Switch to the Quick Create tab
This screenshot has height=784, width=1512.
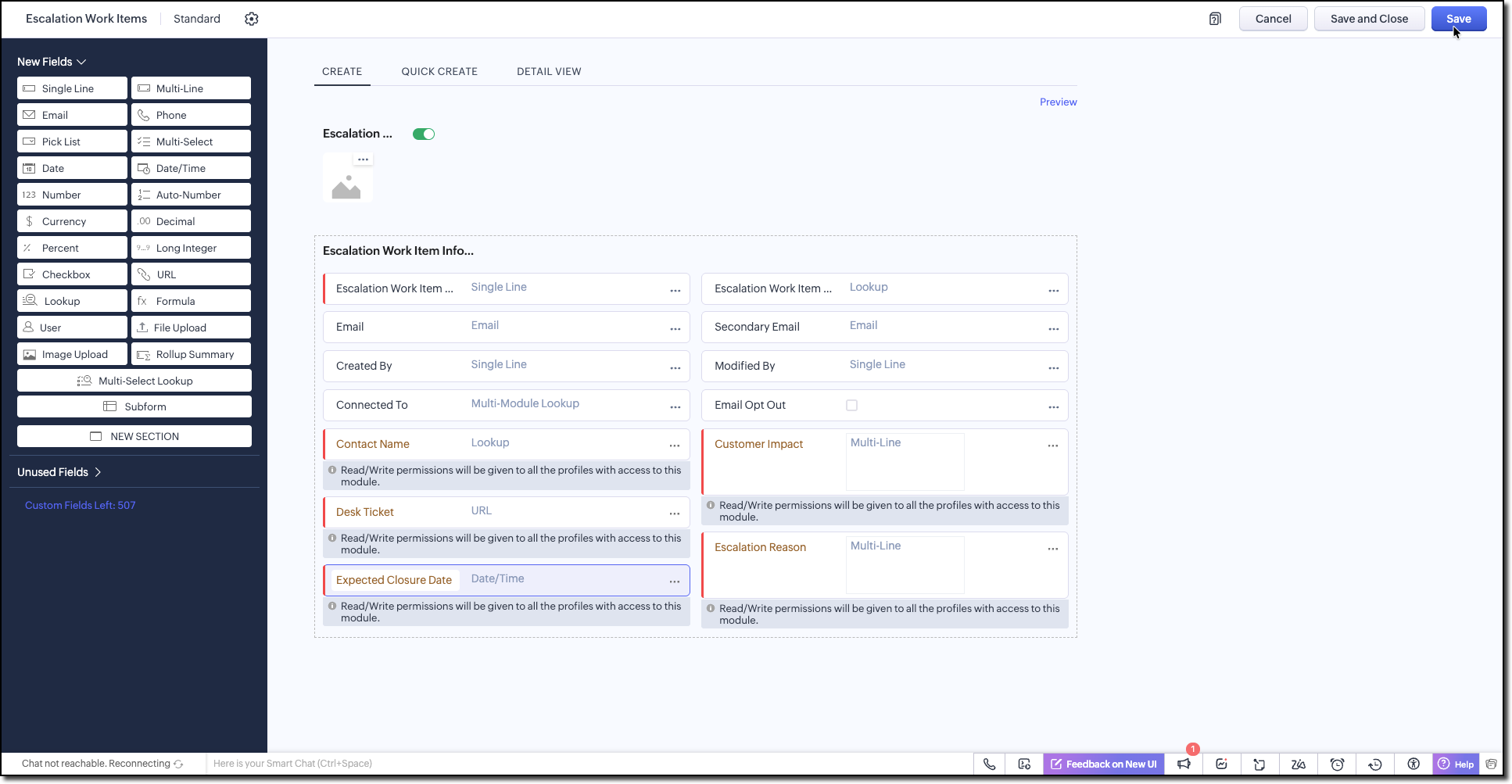(x=439, y=71)
